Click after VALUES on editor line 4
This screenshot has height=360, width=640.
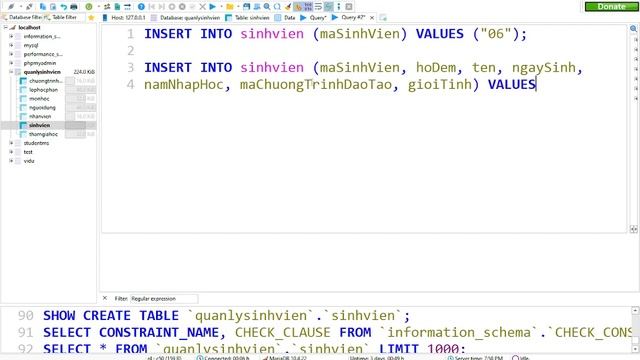536,84
